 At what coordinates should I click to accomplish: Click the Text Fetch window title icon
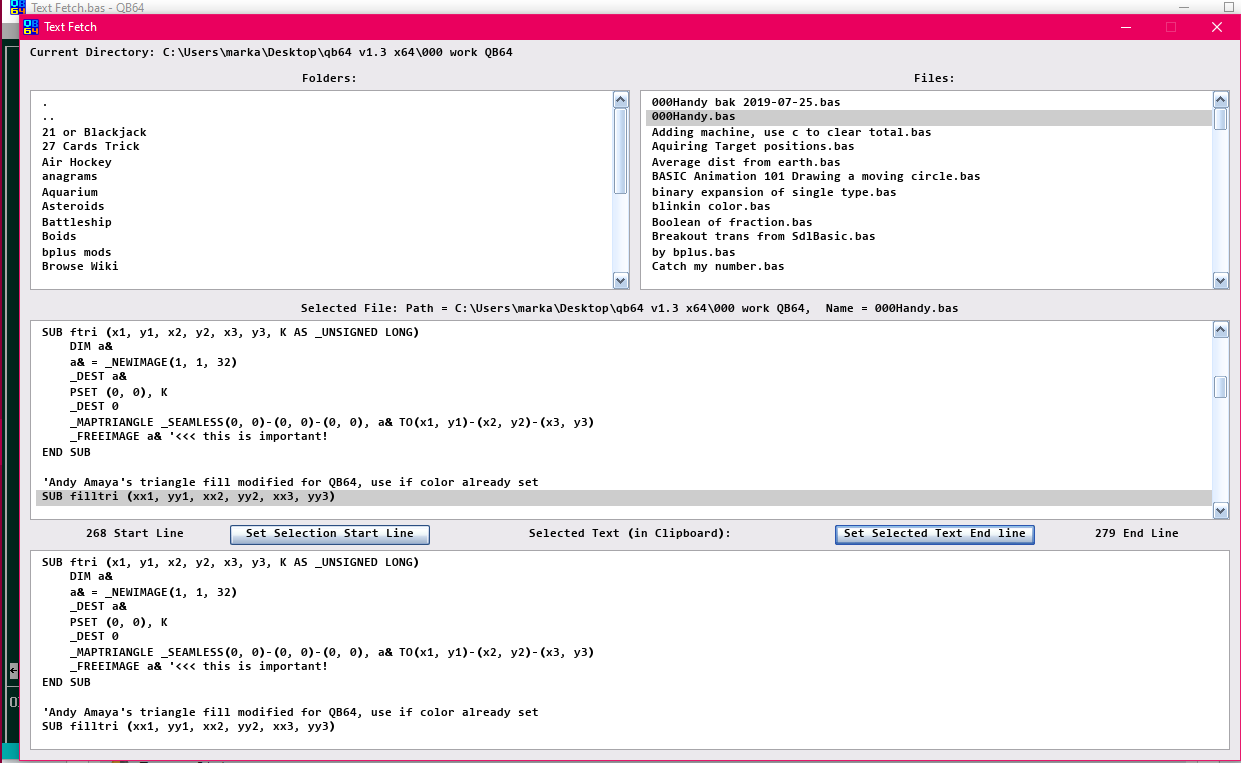(x=31, y=27)
